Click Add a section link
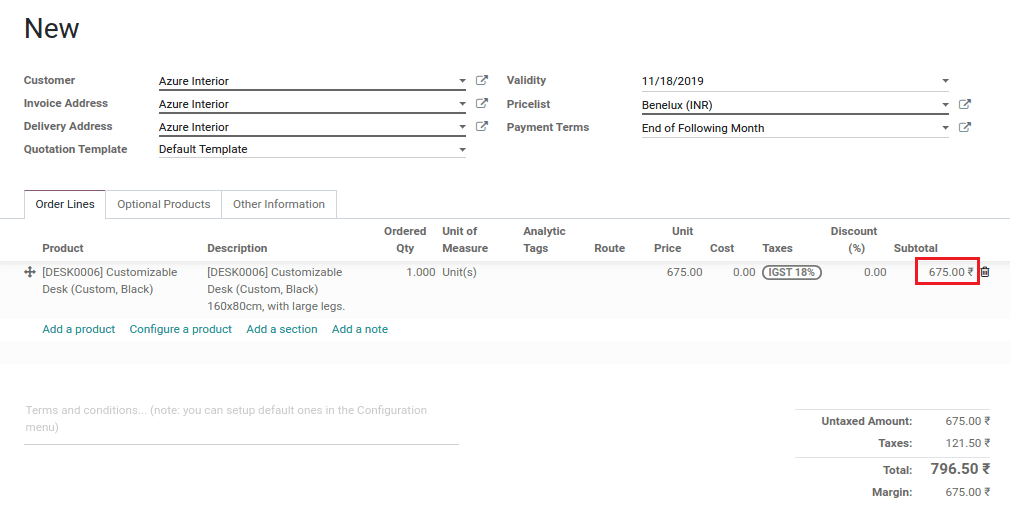1010x514 pixels. [281, 329]
